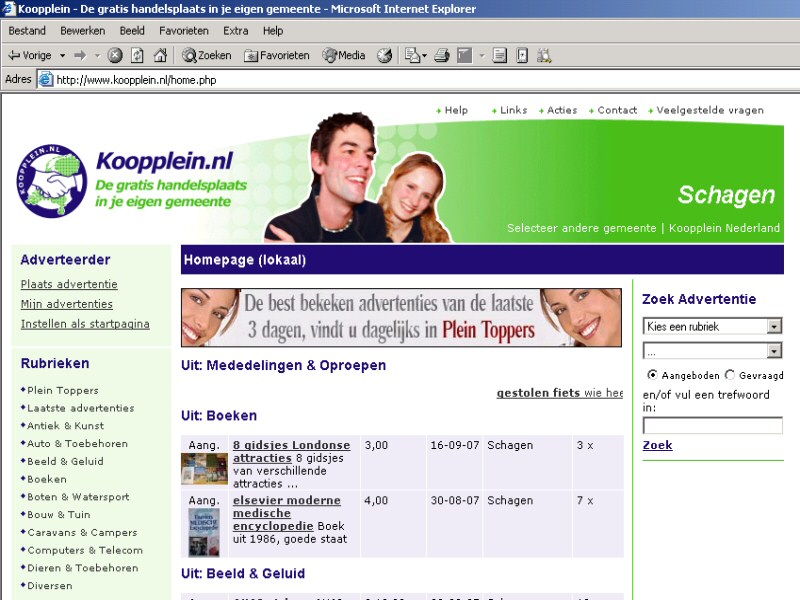Click the London guides ad thumbnail
The image size is (800, 600).
[x=204, y=468]
